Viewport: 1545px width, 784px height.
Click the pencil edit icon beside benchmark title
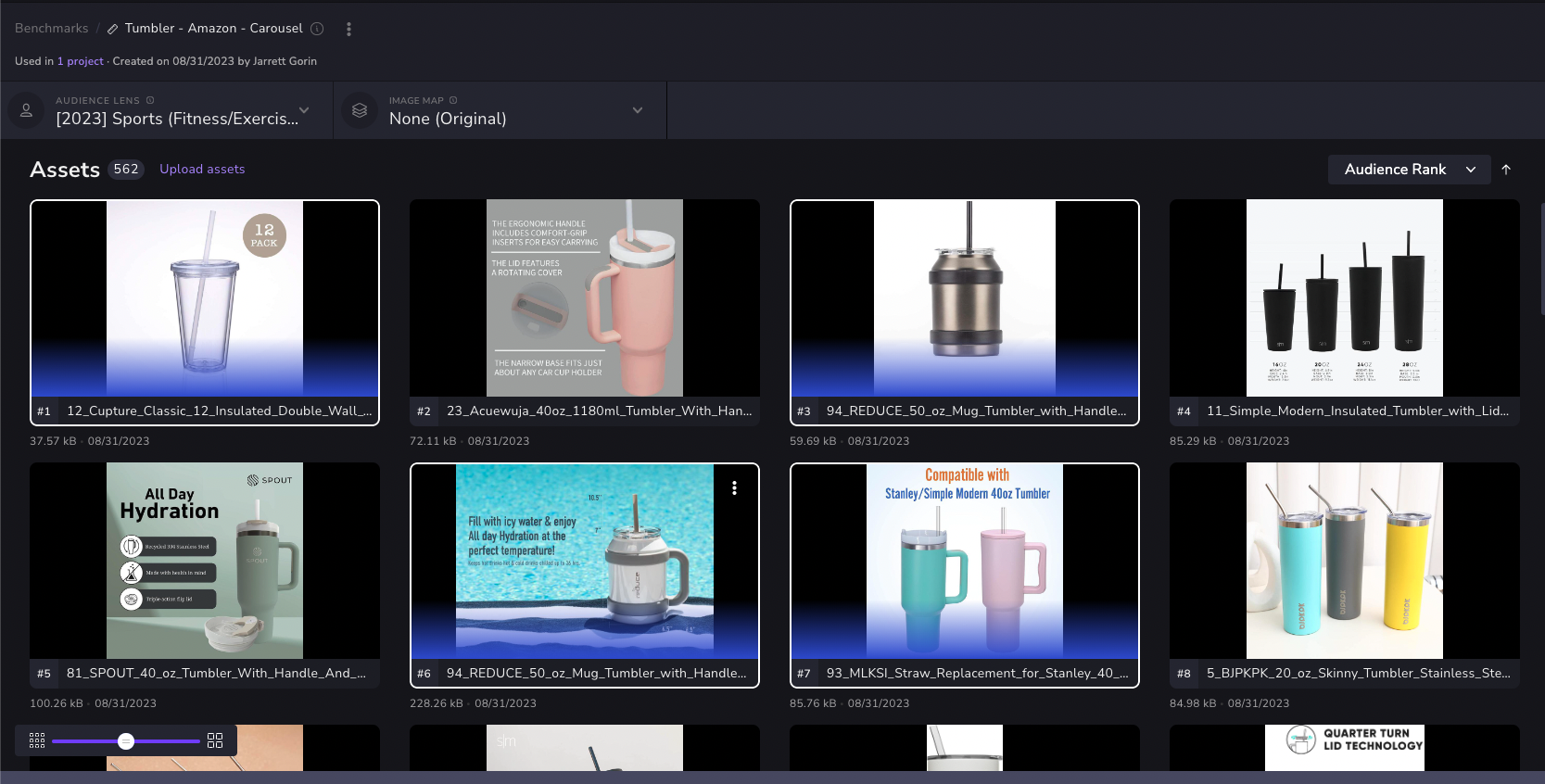112,29
